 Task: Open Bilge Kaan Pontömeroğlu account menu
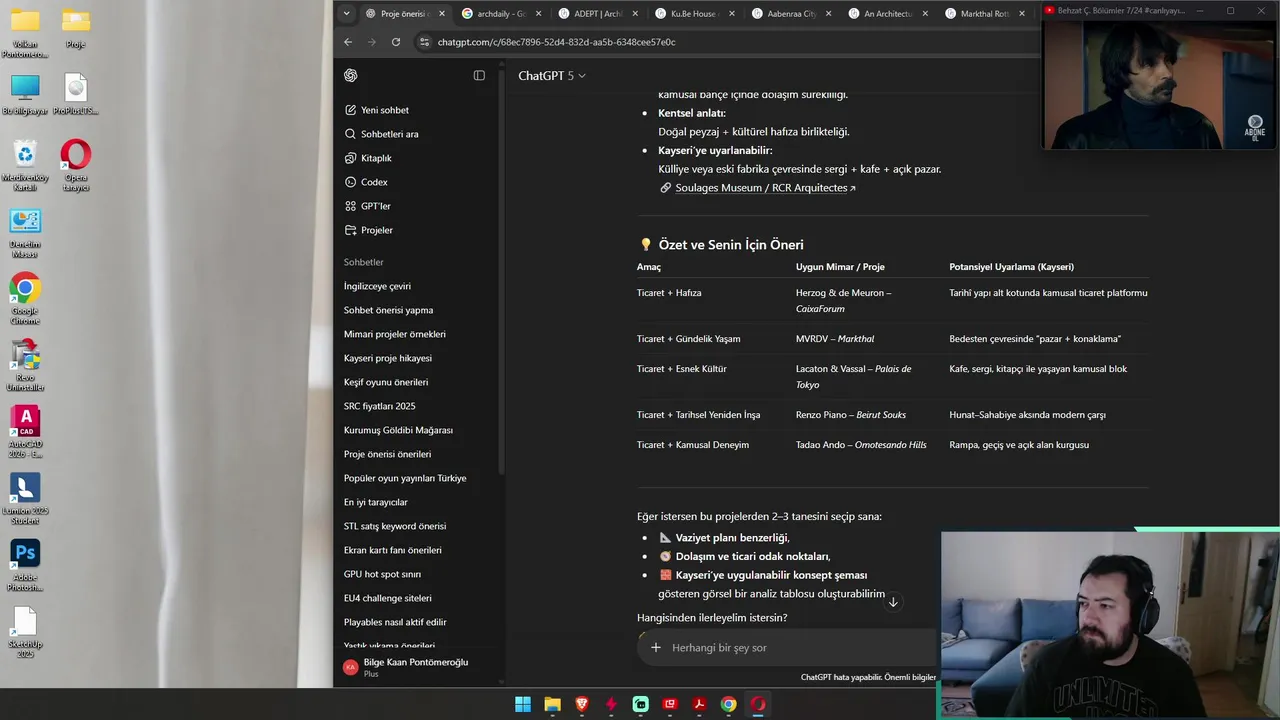tap(418, 666)
